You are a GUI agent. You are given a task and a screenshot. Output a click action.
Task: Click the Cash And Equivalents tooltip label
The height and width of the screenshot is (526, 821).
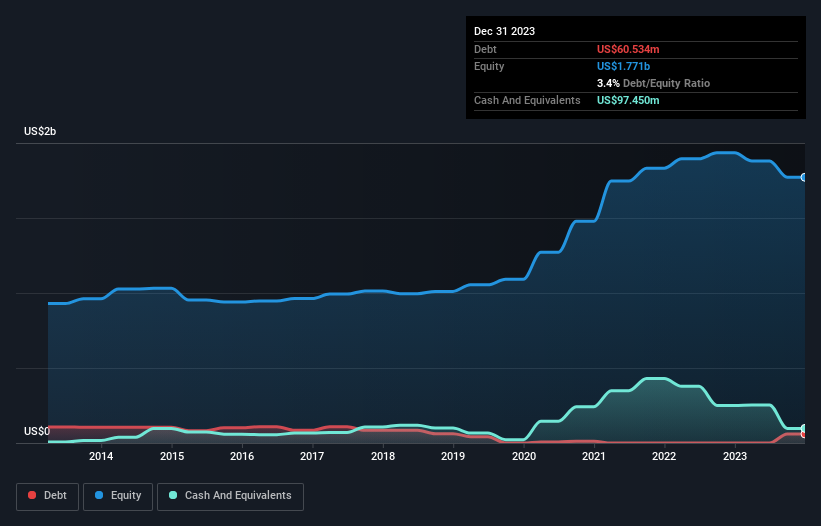pos(527,100)
